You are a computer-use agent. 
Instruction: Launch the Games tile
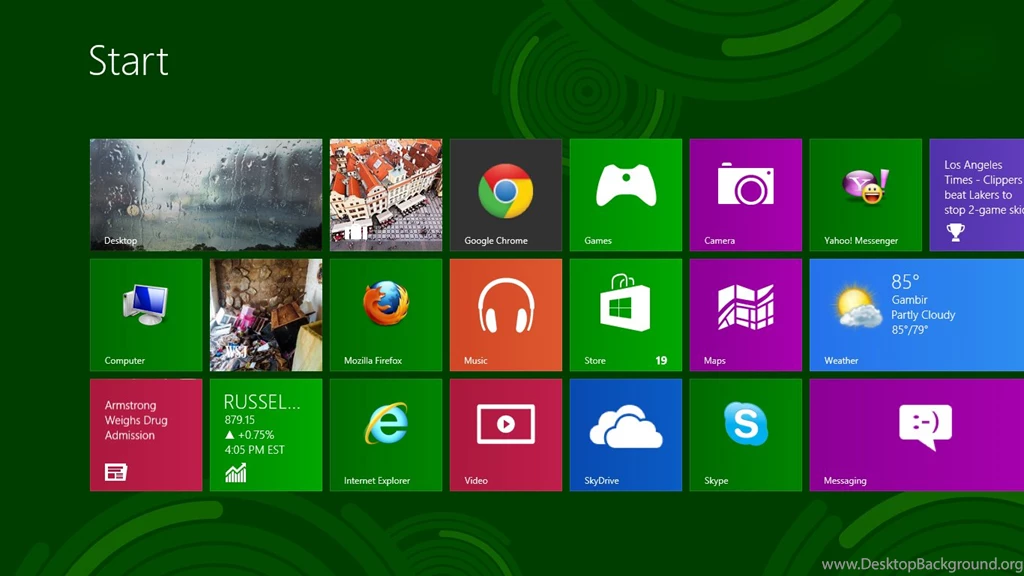click(626, 195)
